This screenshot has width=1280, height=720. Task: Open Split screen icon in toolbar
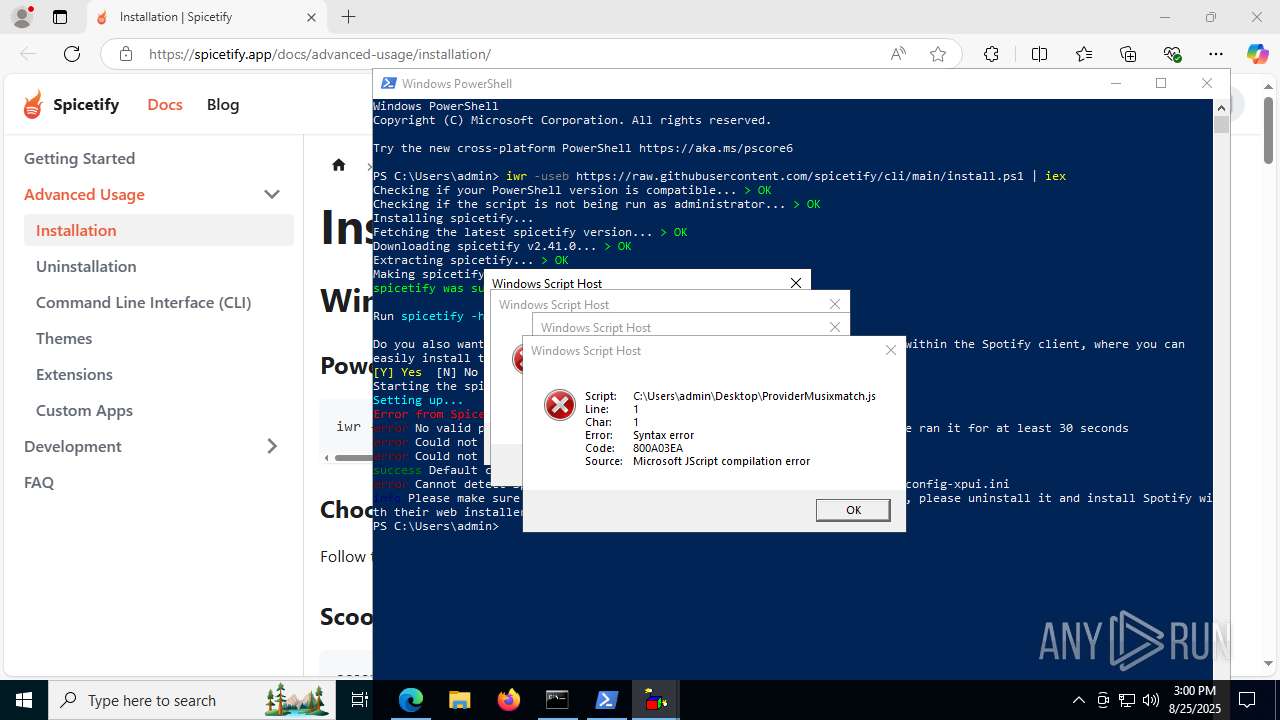pos(1039,54)
